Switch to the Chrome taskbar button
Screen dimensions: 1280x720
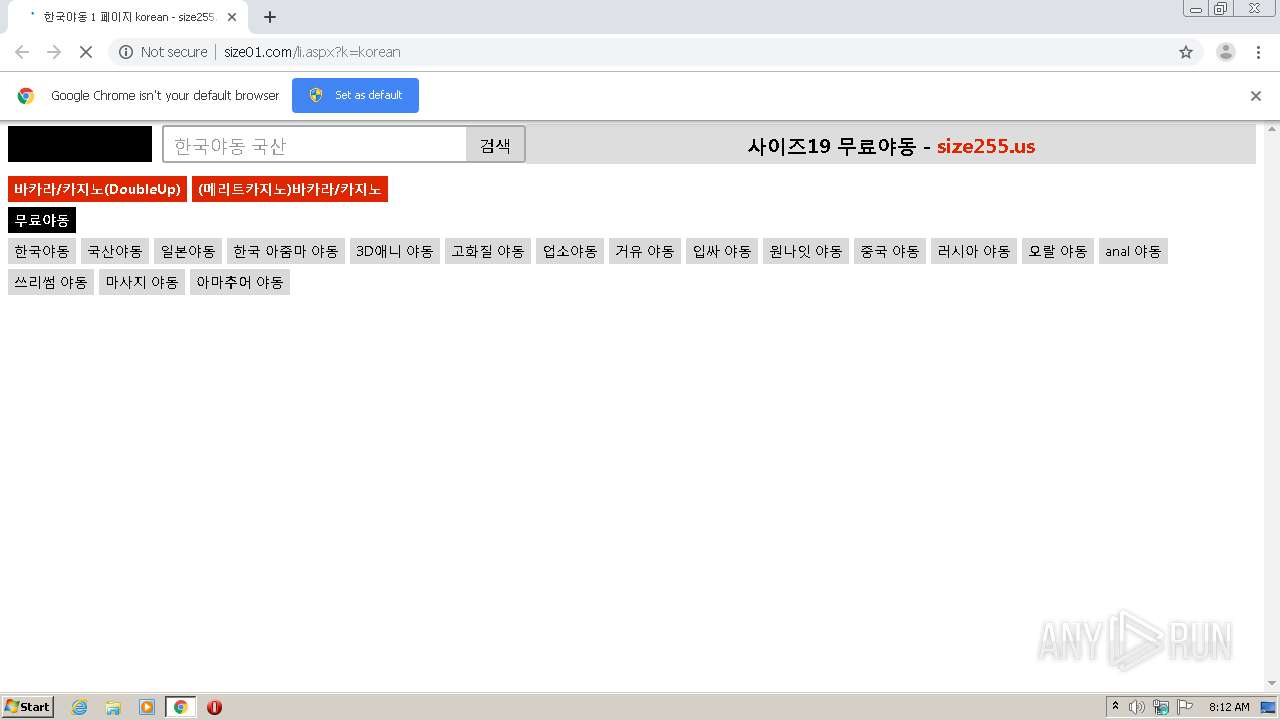[180, 707]
